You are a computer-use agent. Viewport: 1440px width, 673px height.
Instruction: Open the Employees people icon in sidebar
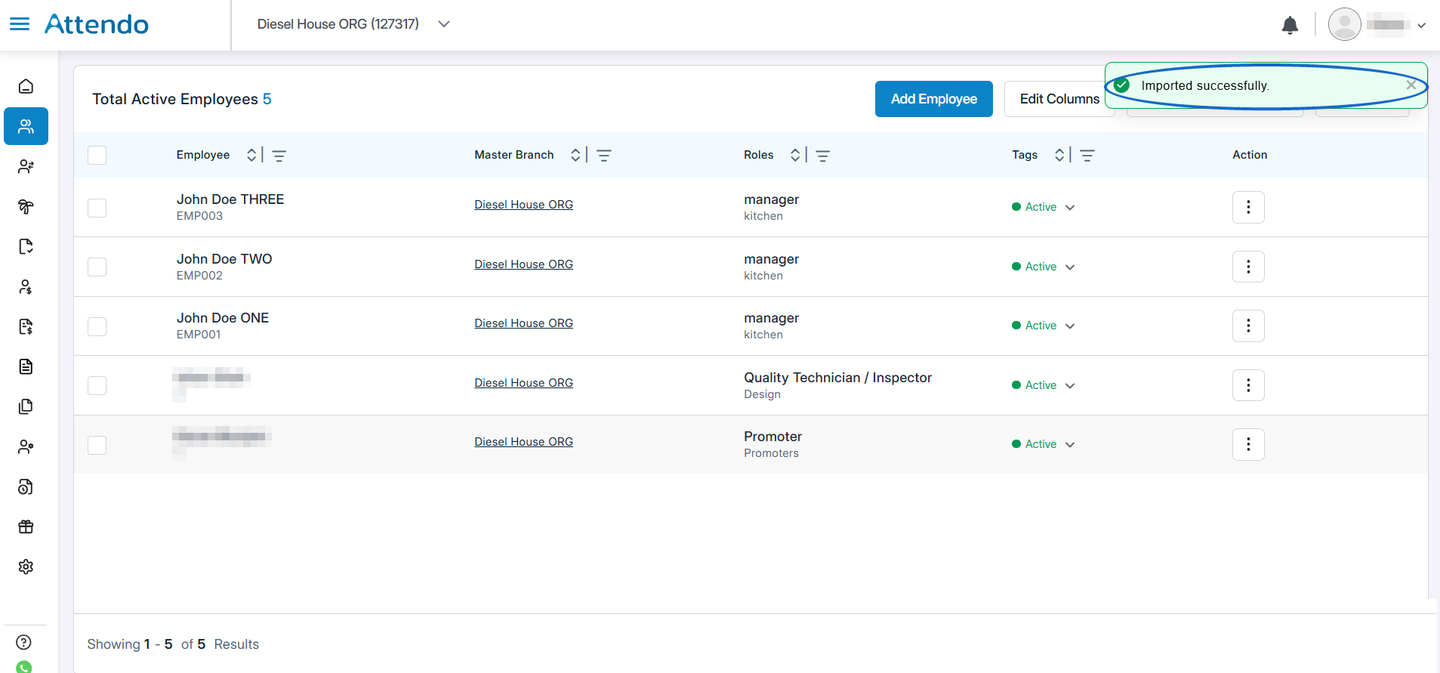click(26, 126)
